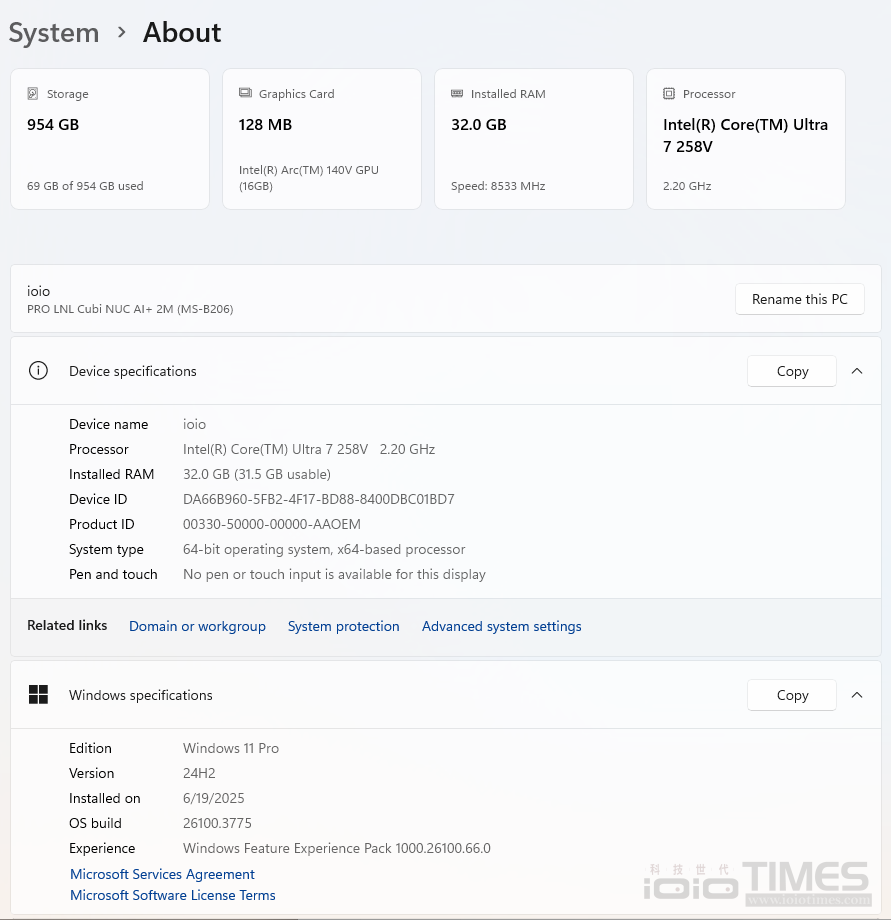This screenshot has width=891, height=920.
Task: Select the No pen or touch input text
Action: pos(334,574)
